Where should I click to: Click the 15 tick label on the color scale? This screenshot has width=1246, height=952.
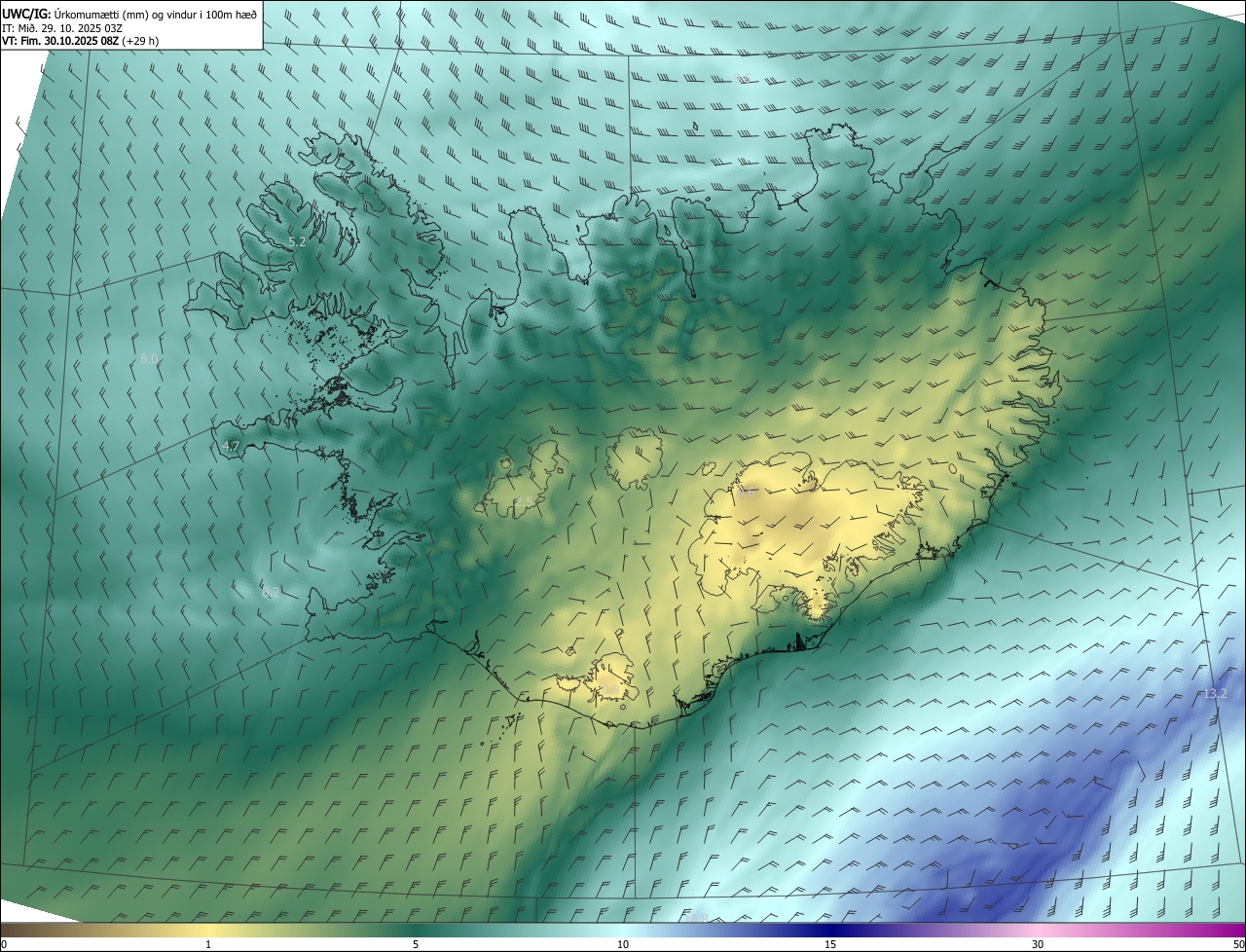[x=830, y=944]
